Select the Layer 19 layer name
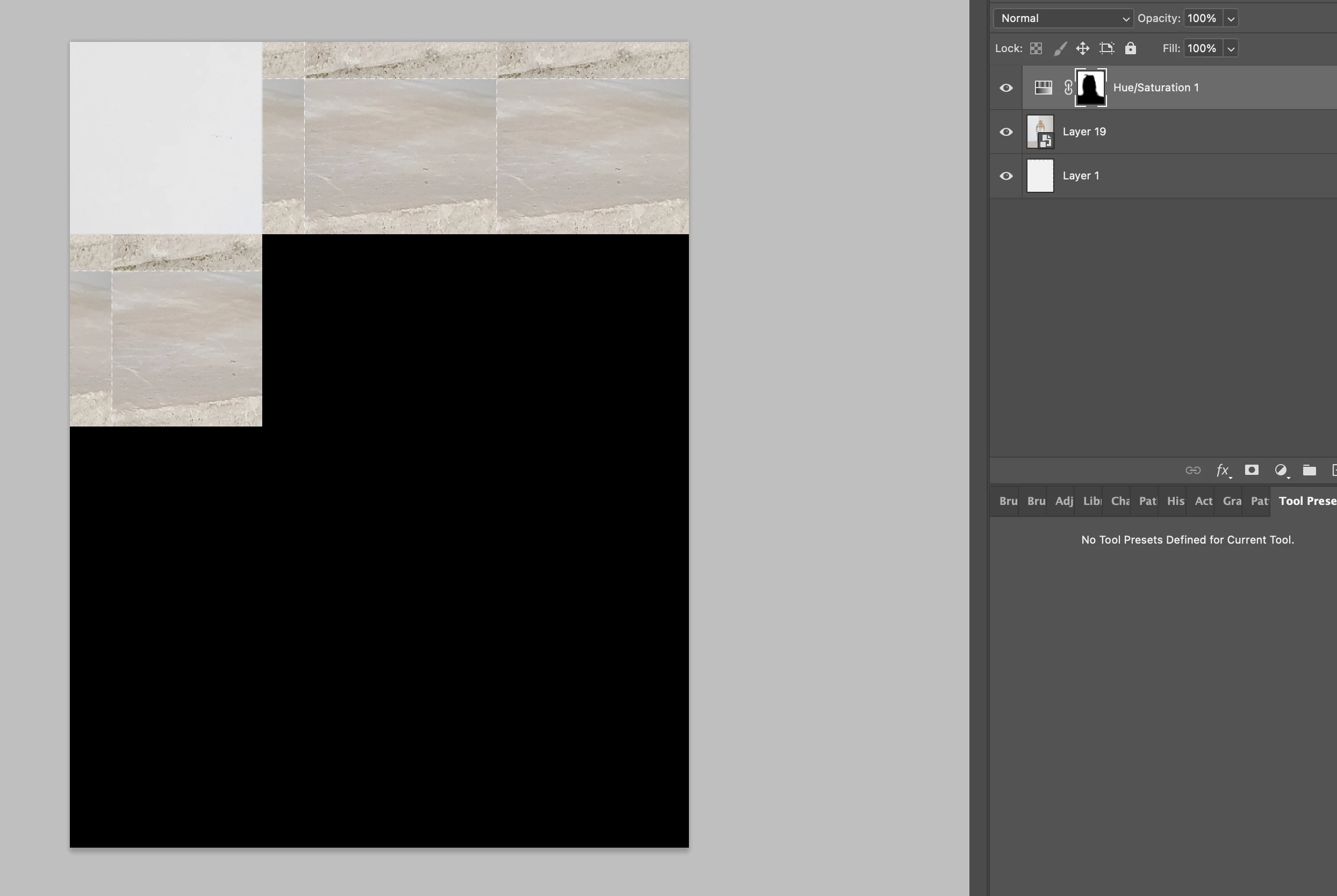This screenshot has height=896, width=1337. [x=1084, y=132]
